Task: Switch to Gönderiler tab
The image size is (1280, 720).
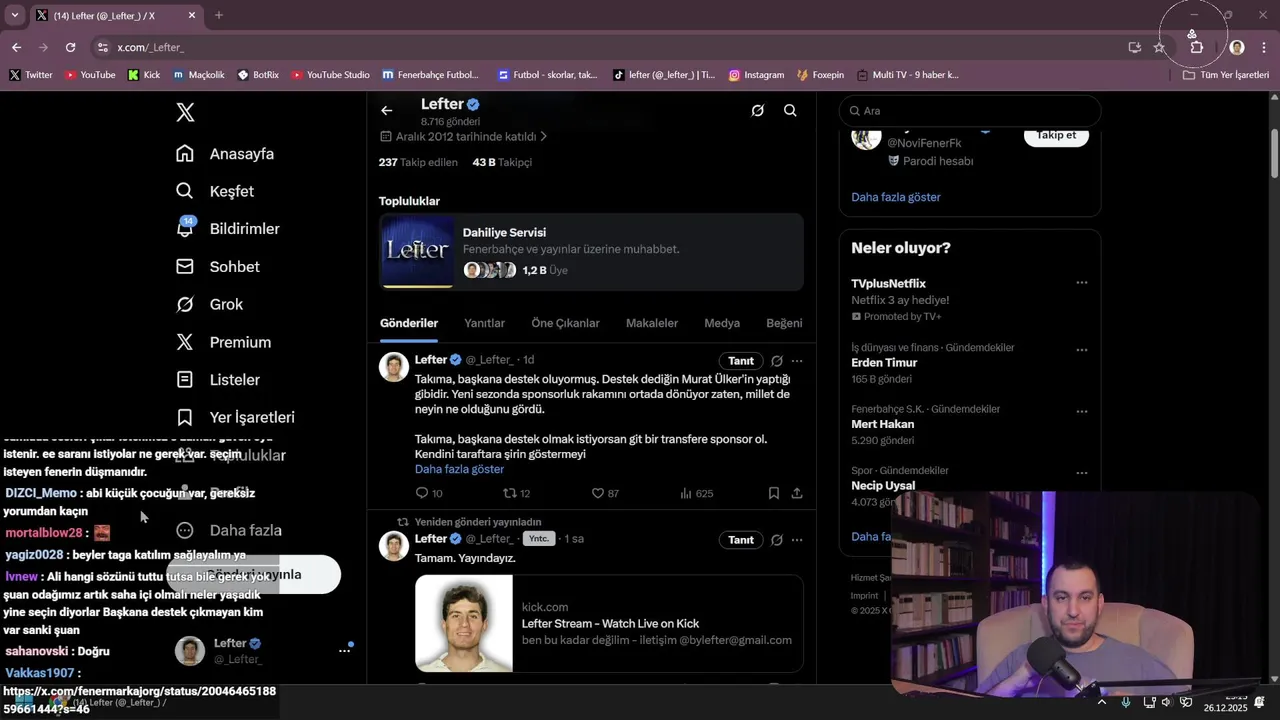Action: 409,323
